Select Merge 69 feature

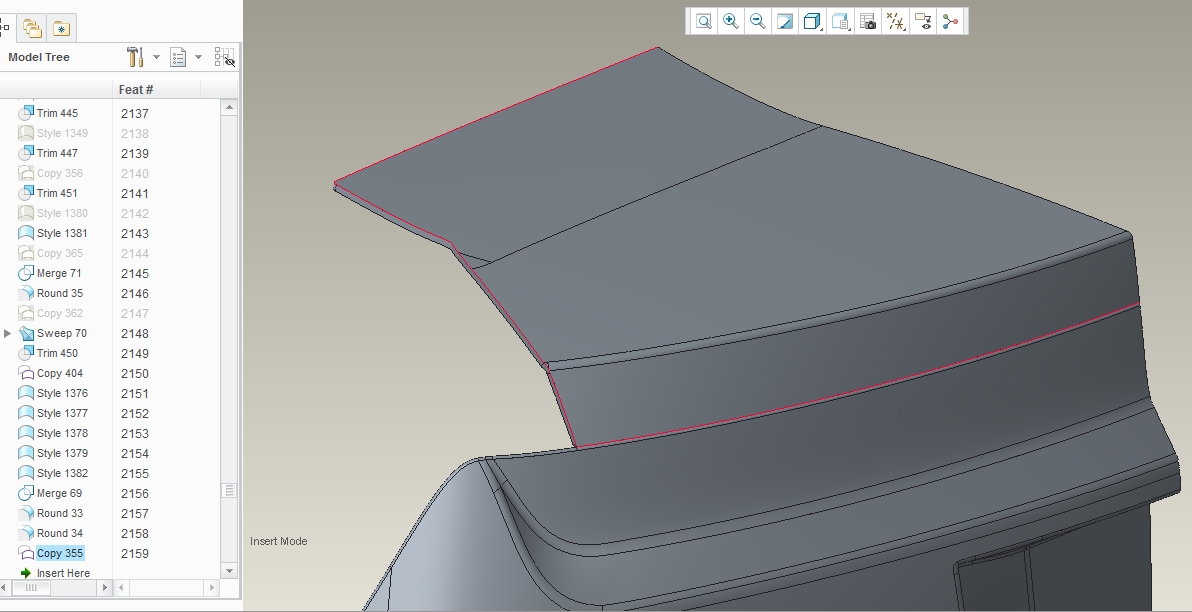click(x=59, y=493)
